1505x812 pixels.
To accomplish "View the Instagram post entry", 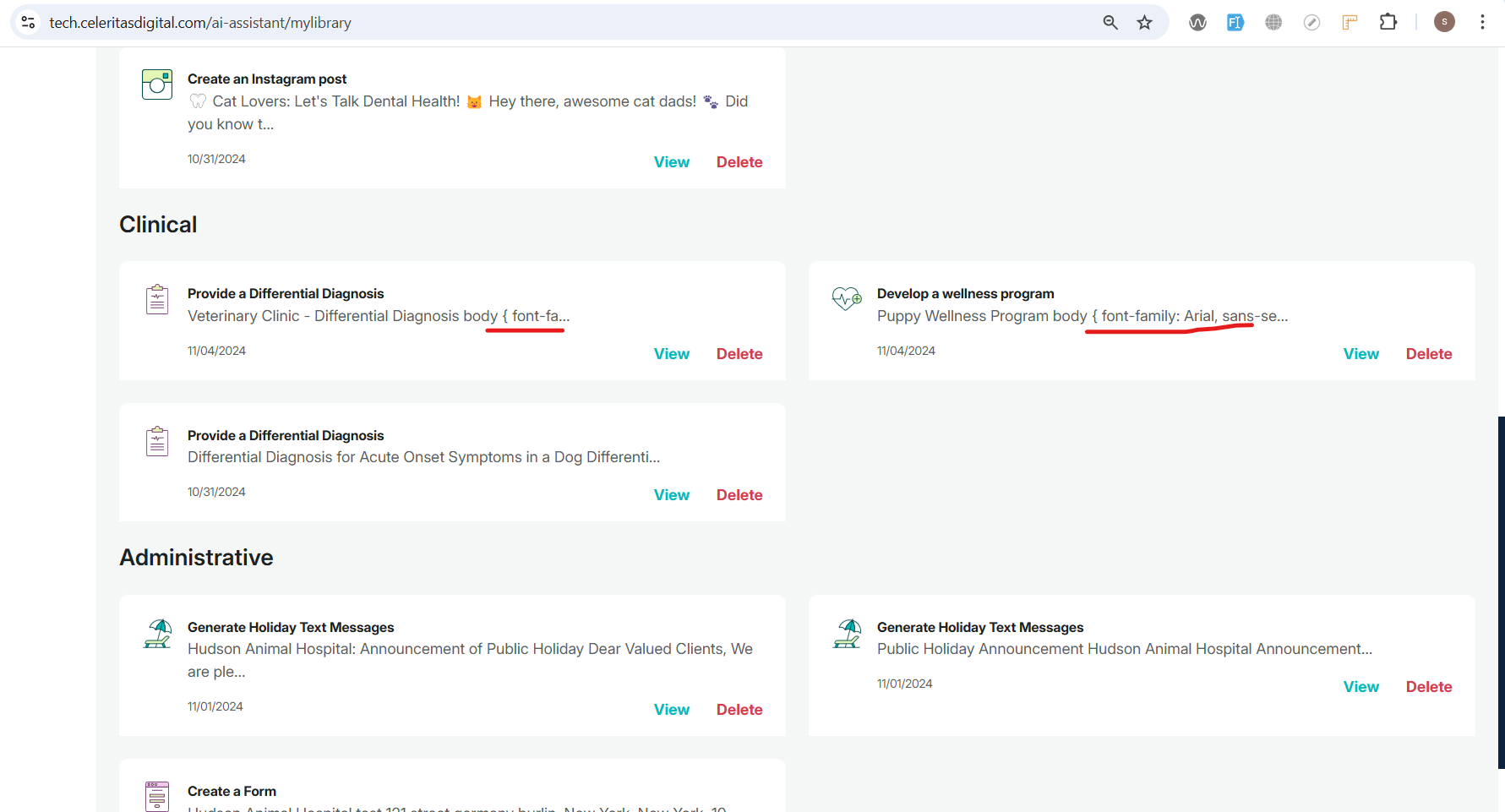I will tap(672, 162).
